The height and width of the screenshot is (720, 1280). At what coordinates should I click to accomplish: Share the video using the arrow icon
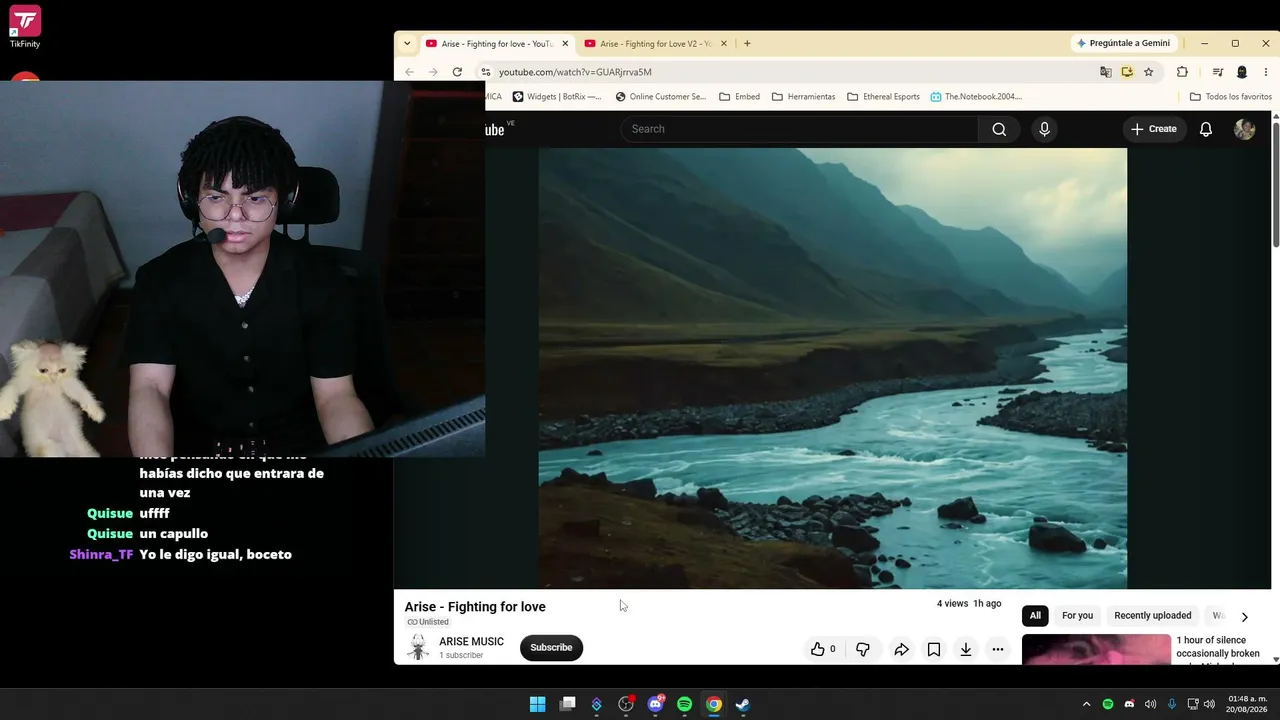[x=901, y=649]
